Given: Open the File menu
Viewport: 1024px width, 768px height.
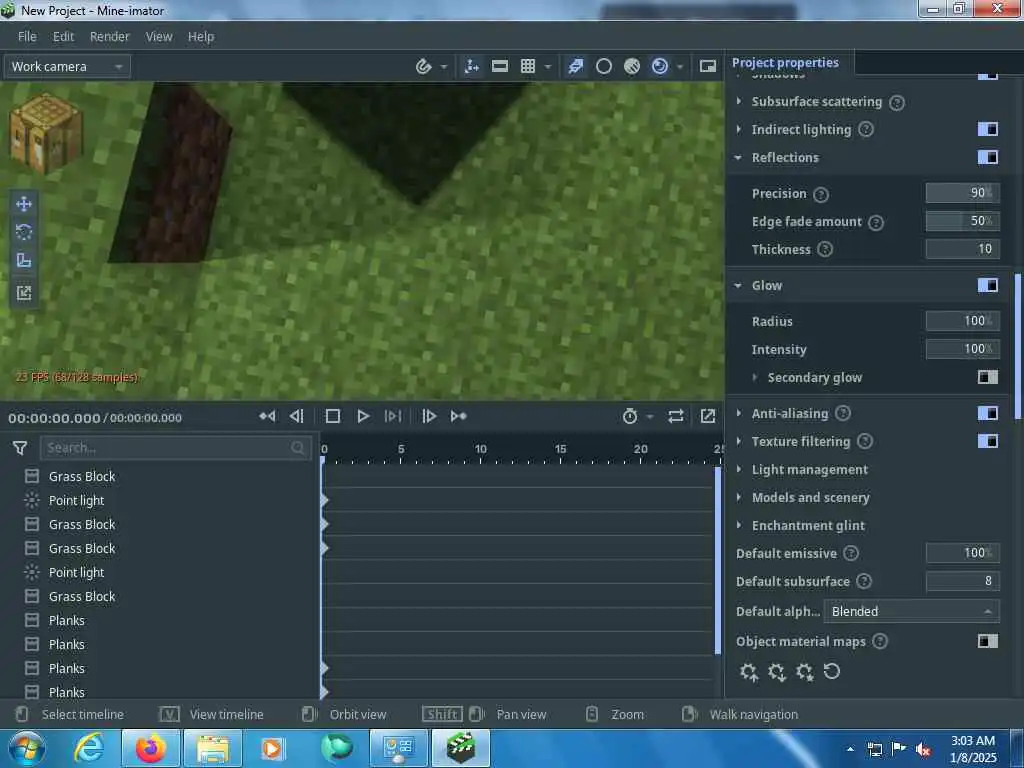Looking at the screenshot, I should pos(27,37).
